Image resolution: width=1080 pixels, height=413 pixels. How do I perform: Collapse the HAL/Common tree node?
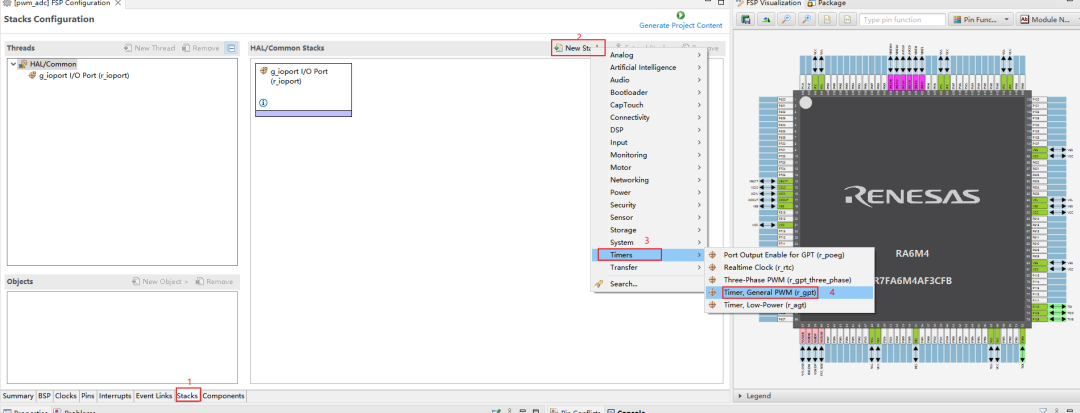13,64
